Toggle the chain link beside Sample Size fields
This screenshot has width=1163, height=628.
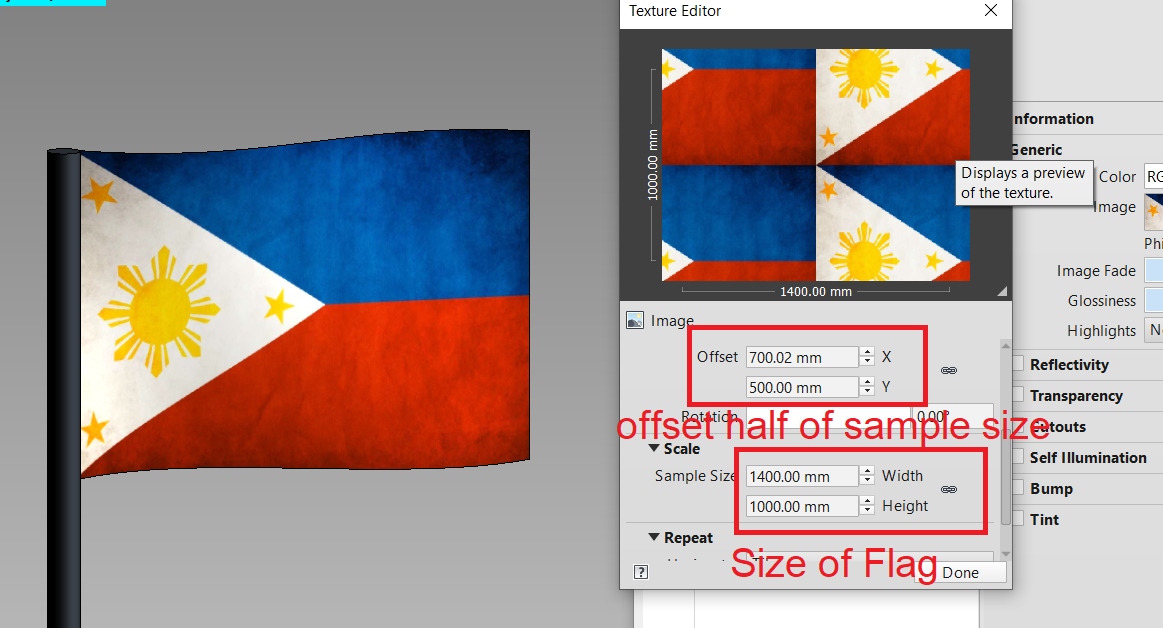pos(948,490)
